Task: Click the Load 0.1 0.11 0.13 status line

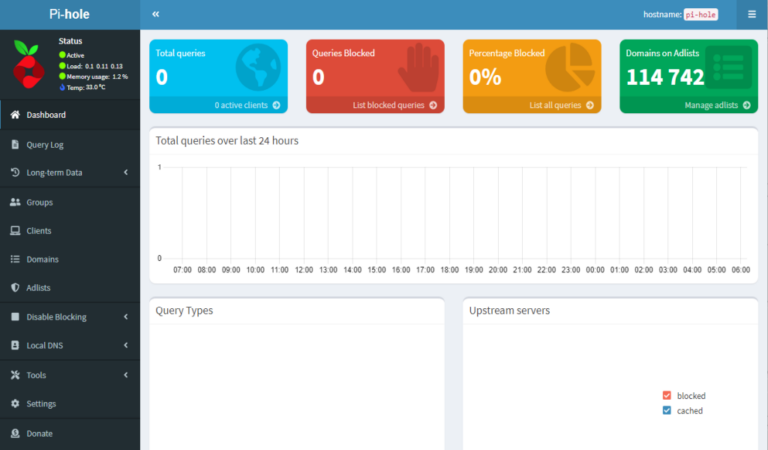Action: click(x=91, y=66)
